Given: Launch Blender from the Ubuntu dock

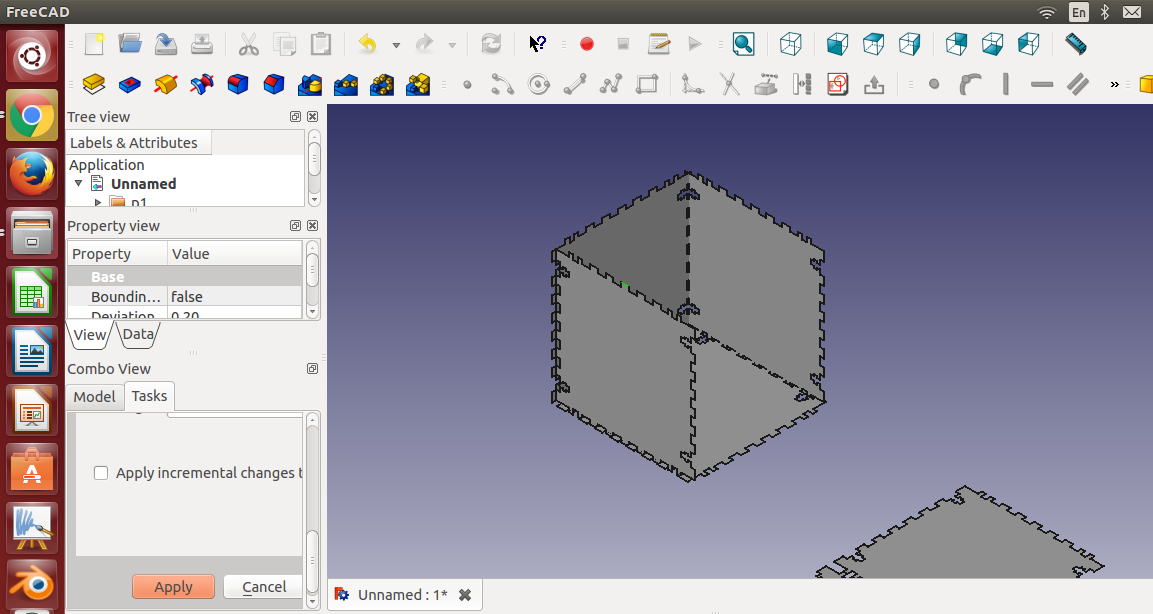Looking at the screenshot, I should point(32,584).
